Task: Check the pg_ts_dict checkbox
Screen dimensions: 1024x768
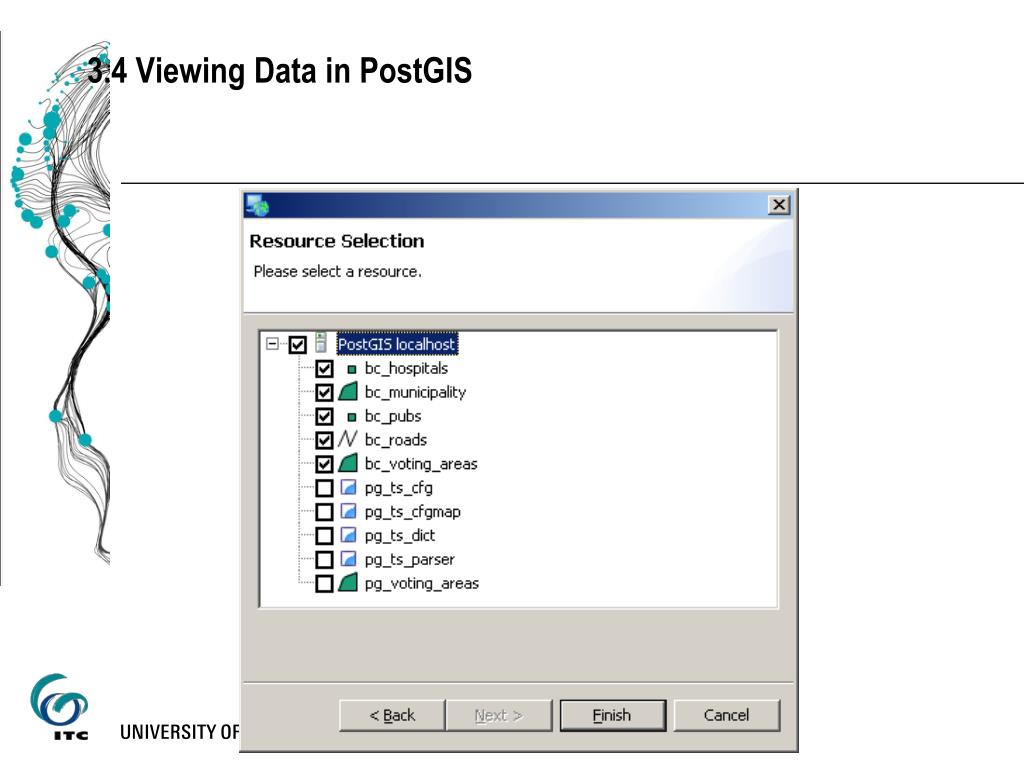Action: coord(325,536)
